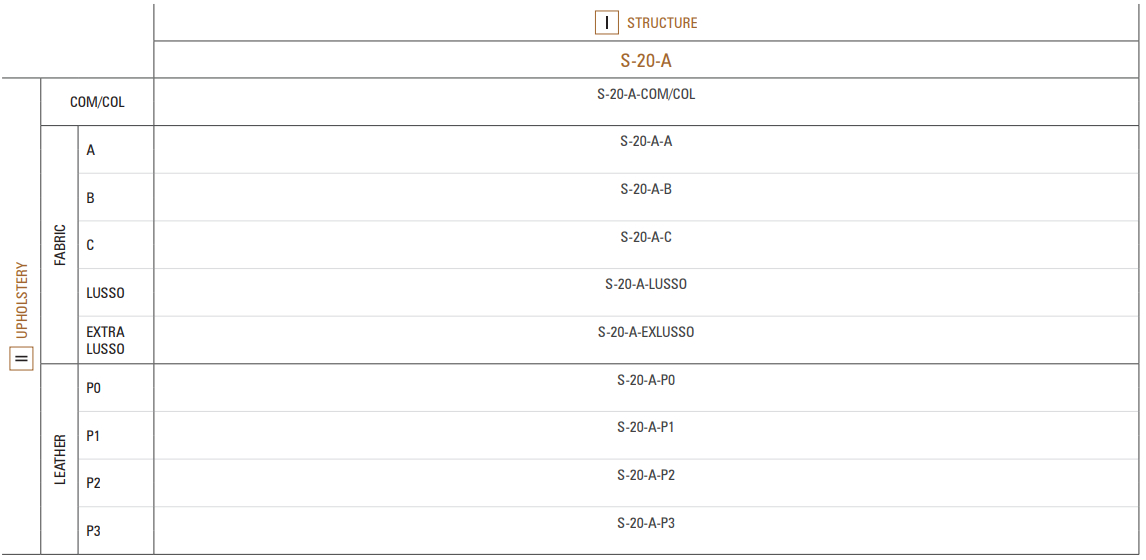Click the COM/COL row label

pyautogui.click(x=97, y=102)
